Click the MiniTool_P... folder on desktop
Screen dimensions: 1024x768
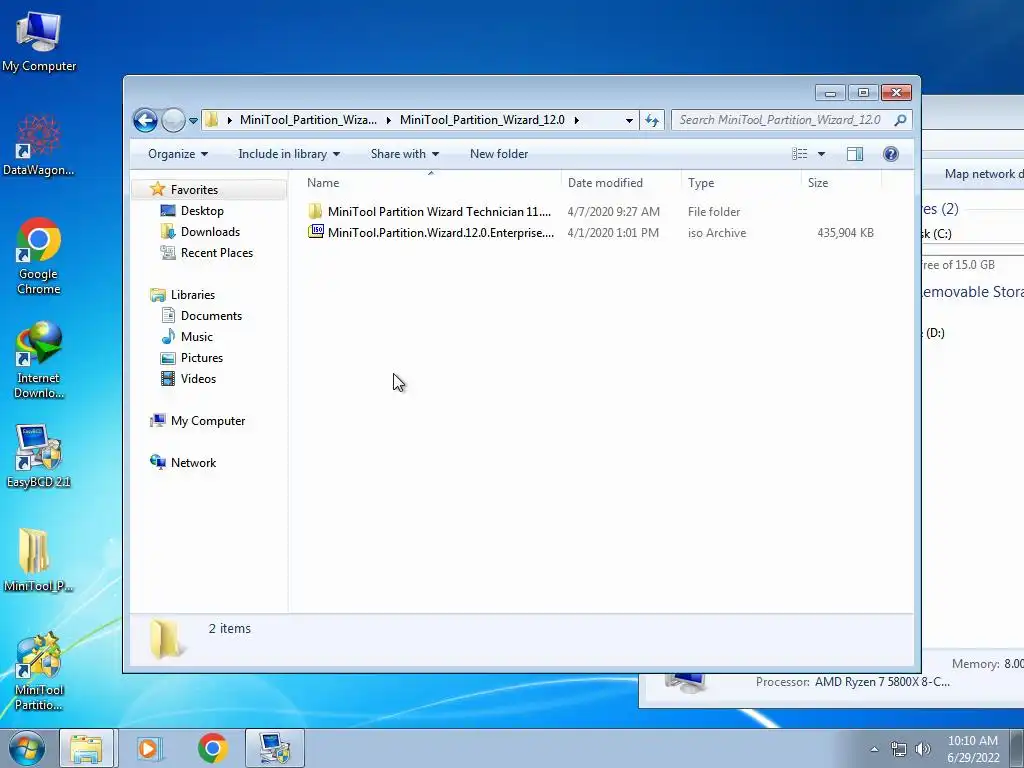coord(39,560)
